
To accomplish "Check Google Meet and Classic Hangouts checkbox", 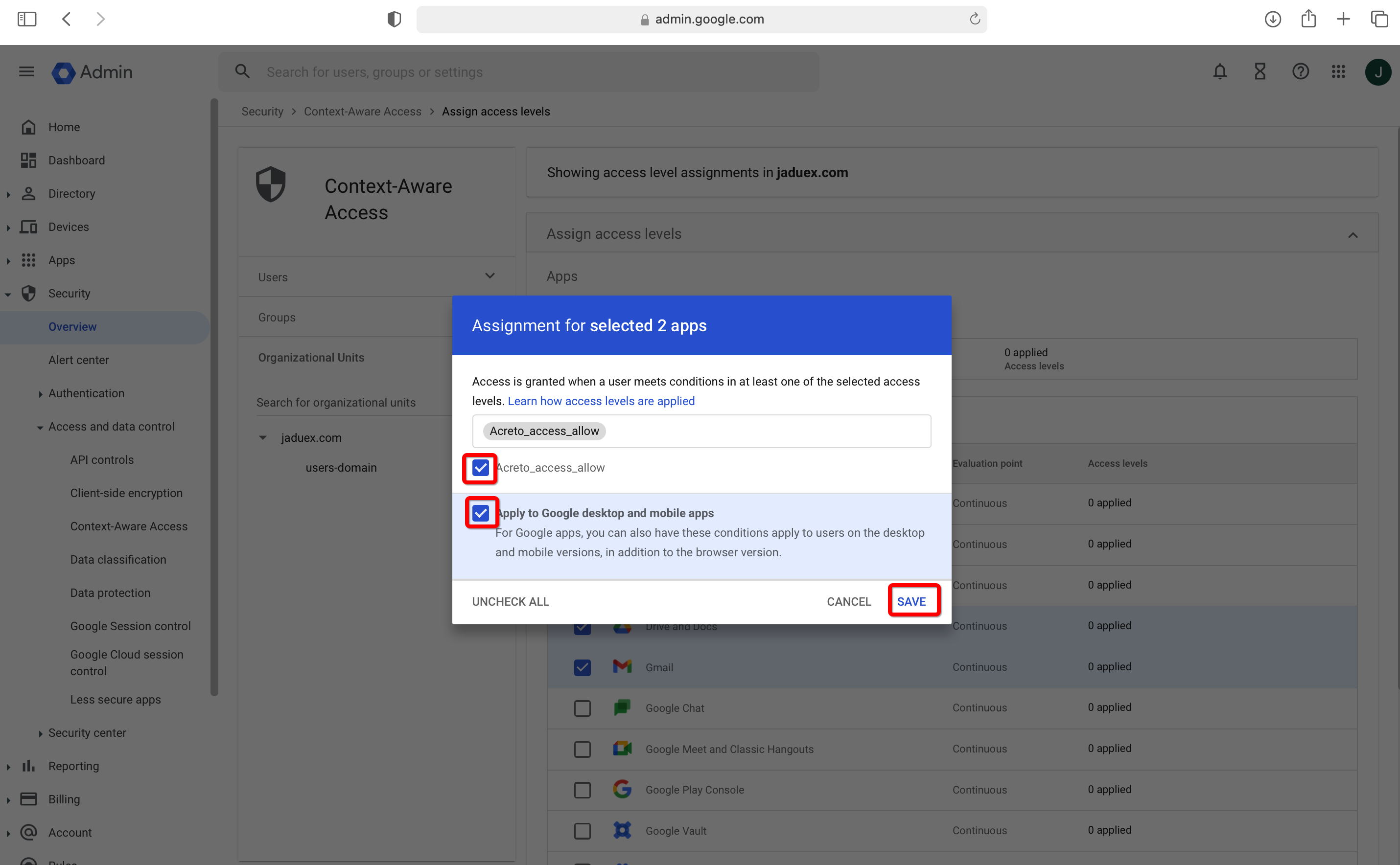I will pos(582,749).
